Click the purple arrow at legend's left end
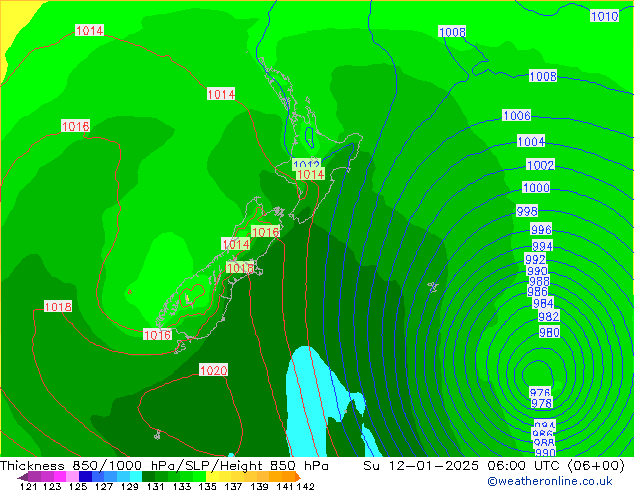Screen dimensions: 634x490 click(23, 477)
